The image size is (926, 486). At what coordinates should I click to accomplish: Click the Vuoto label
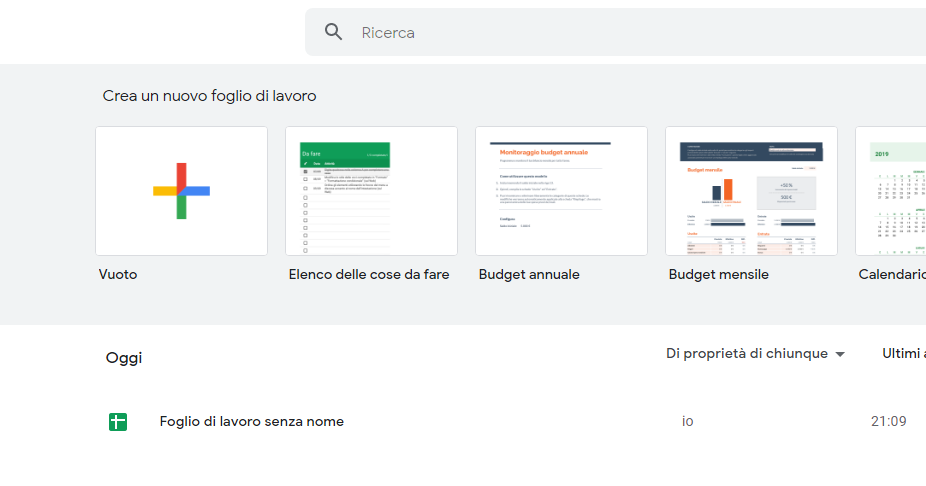point(118,275)
